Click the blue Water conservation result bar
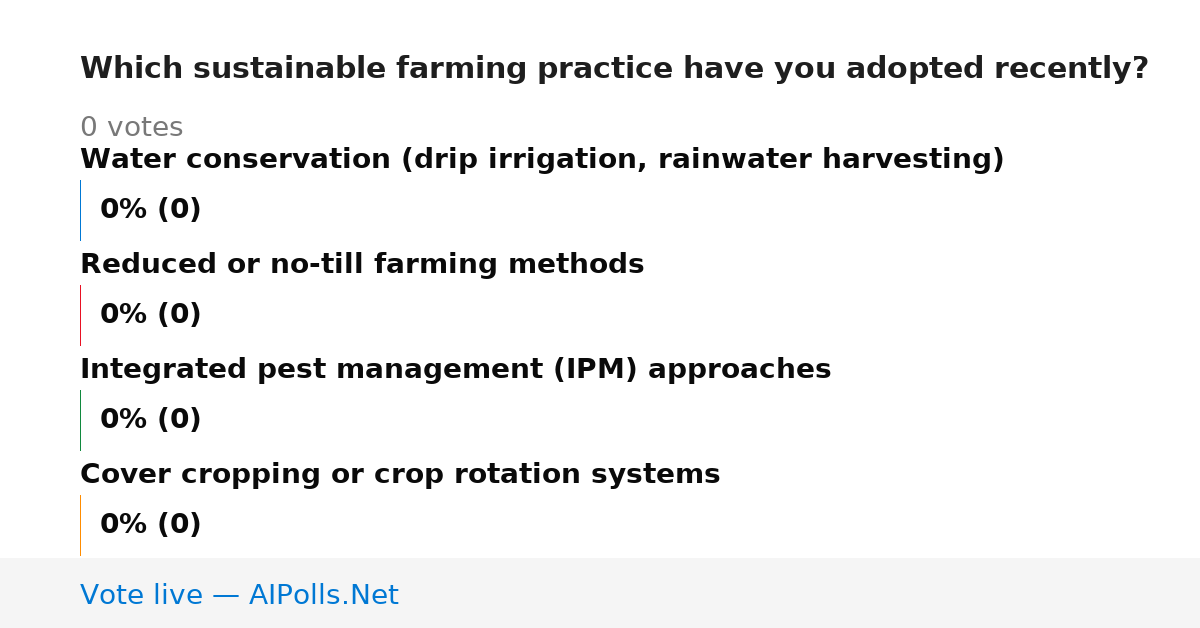The image size is (1200, 628). tap(80, 210)
